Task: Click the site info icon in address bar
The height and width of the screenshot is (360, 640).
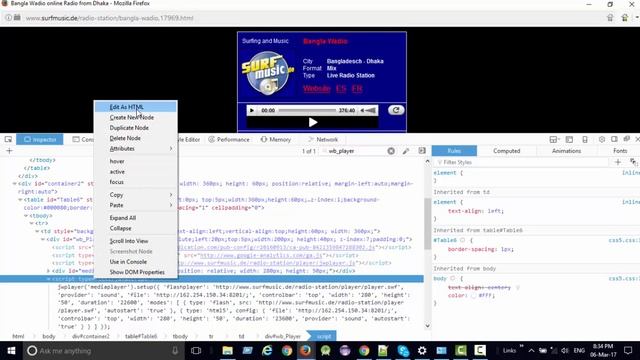Action: [x=8, y=18]
